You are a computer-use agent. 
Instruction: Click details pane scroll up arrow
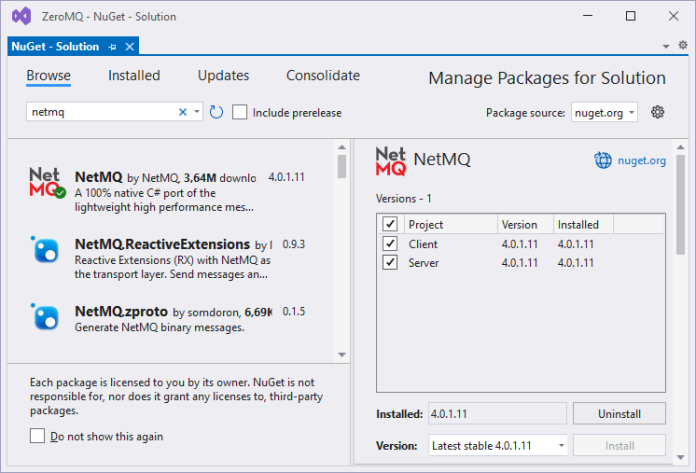(x=680, y=147)
